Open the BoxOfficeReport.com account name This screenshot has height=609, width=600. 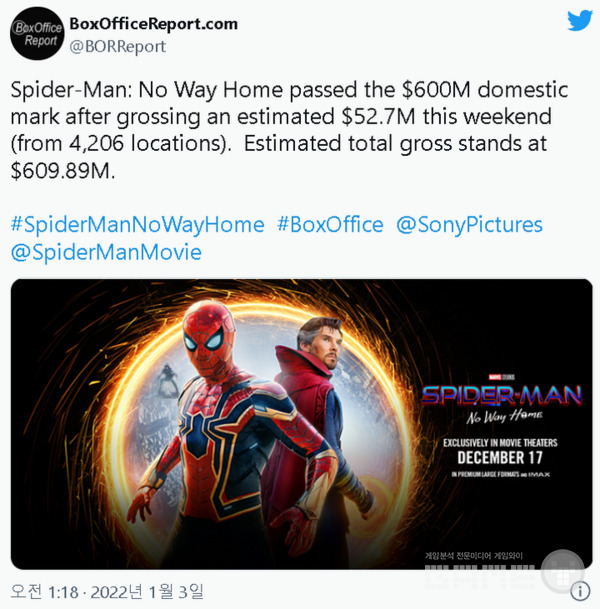coord(153,24)
